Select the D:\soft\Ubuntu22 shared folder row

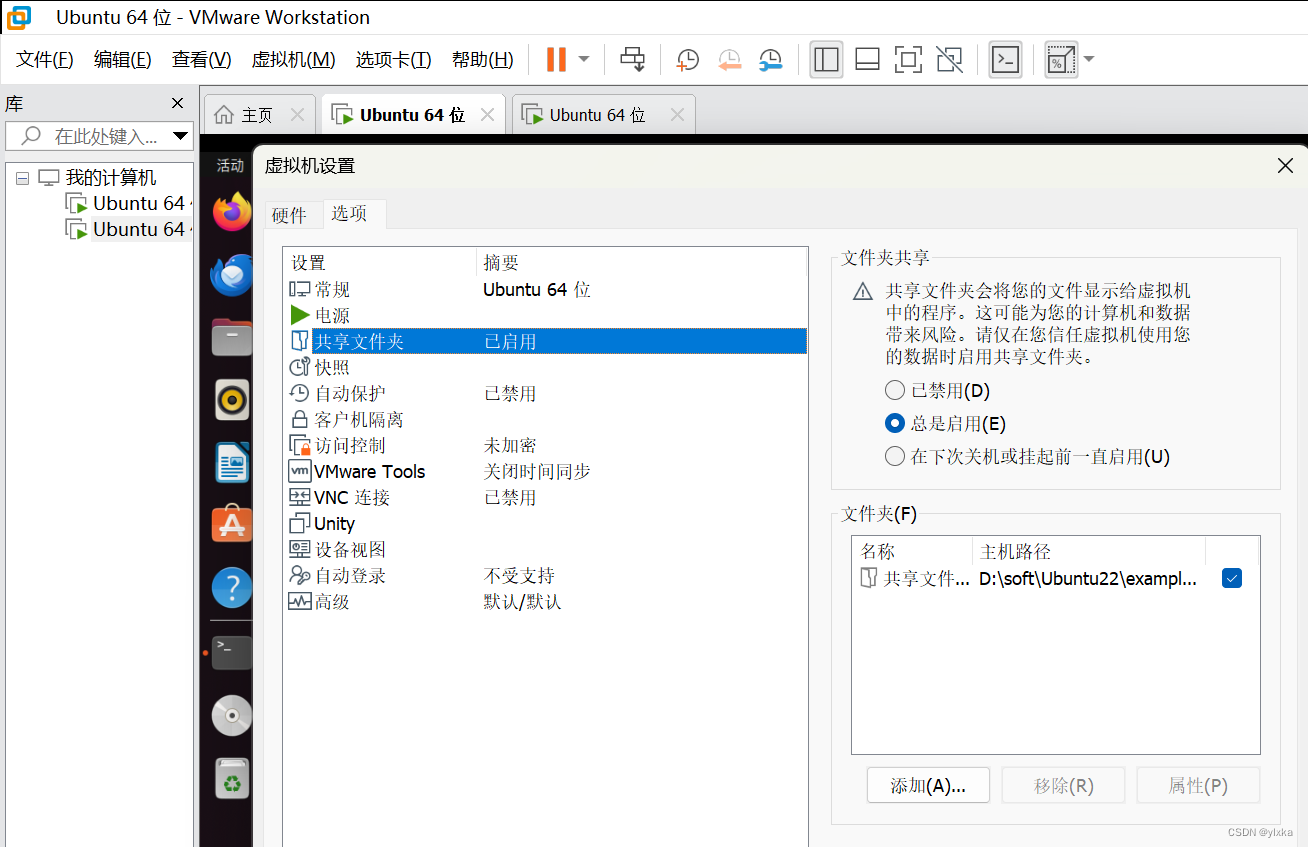pyautogui.click(x=1055, y=578)
